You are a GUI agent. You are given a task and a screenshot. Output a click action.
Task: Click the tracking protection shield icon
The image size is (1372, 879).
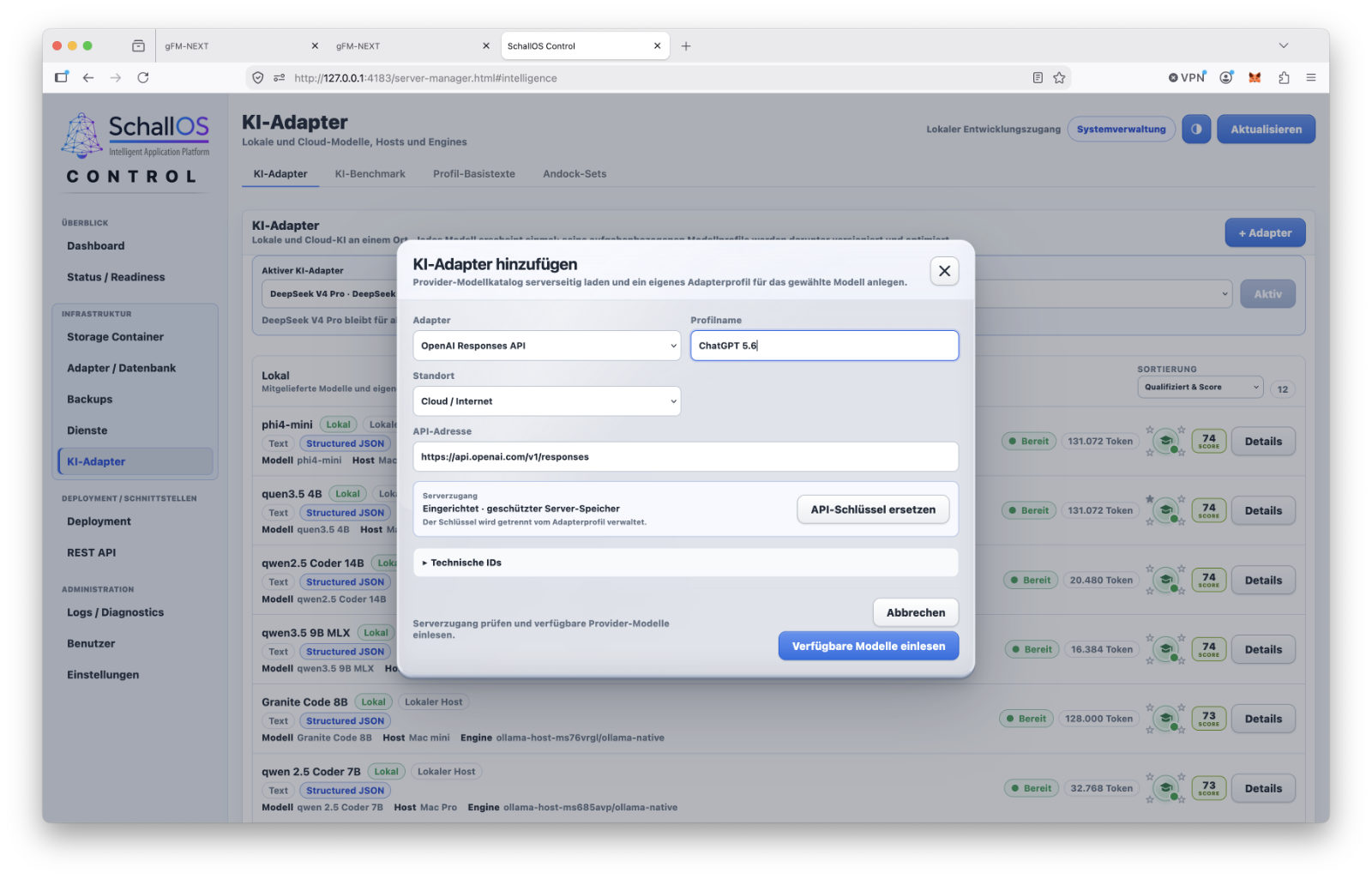pyautogui.click(x=257, y=78)
